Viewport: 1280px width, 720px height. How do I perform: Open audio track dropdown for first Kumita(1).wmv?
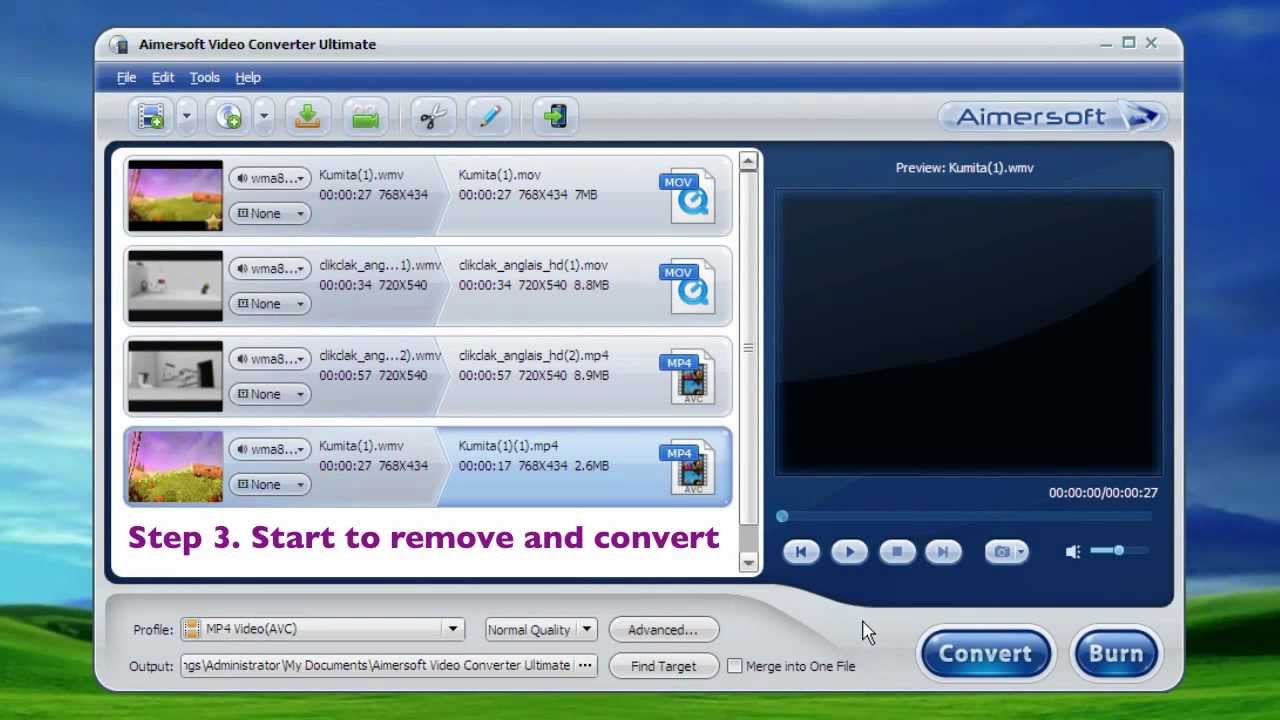[270, 178]
